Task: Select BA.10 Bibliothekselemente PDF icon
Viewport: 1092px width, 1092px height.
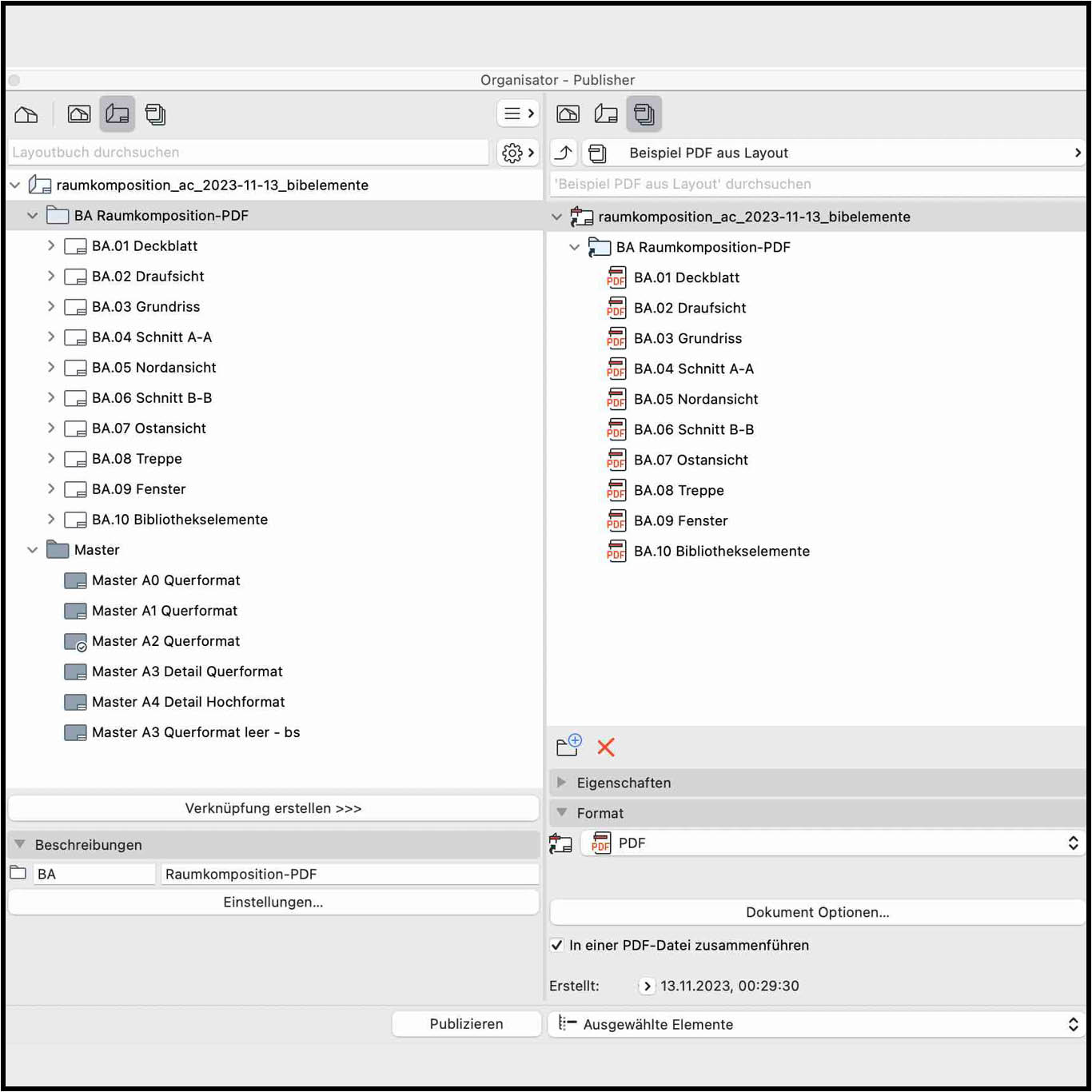Action: [616, 551]
